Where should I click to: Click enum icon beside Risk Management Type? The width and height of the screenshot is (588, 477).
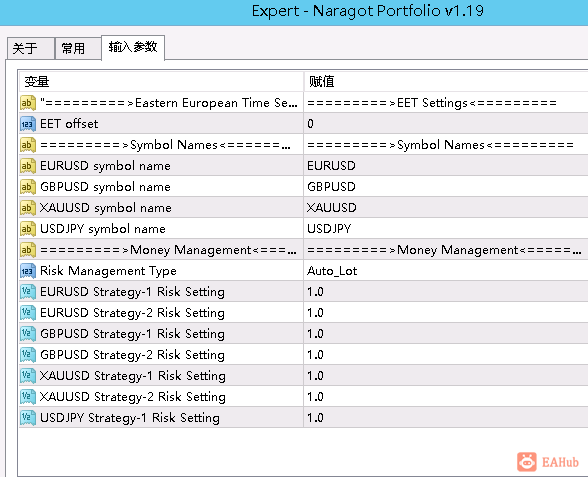tap(28, 271)
